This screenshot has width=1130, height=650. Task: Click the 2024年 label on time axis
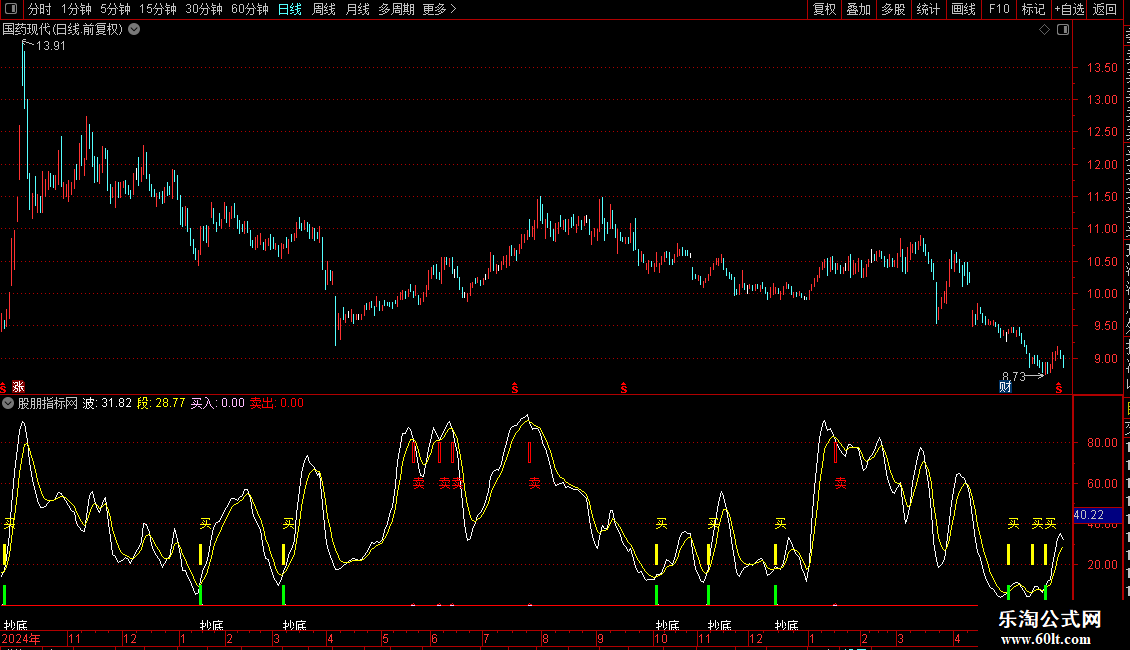coord(21,638)
